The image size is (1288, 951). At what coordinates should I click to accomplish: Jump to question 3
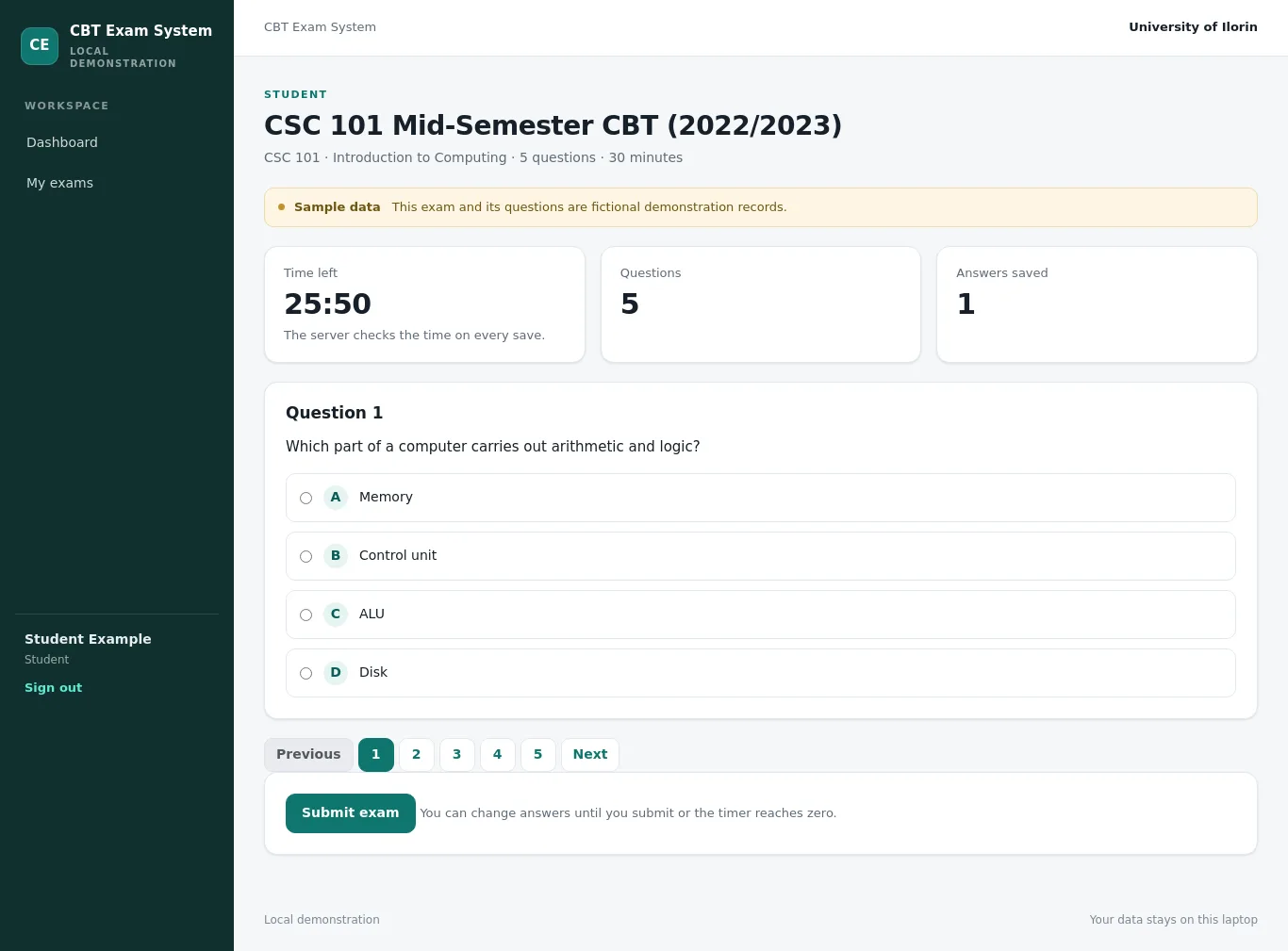tap(457, 755)
